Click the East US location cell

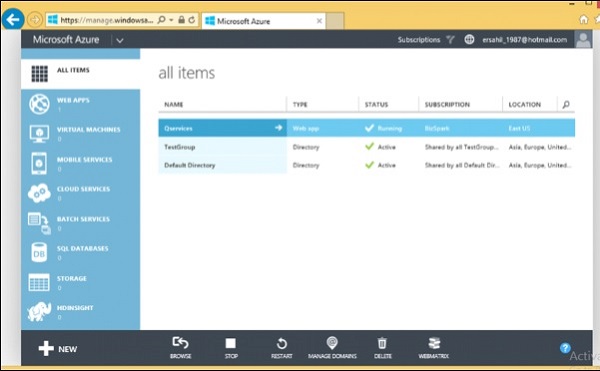pyautogui.click(x=519, y=128)
